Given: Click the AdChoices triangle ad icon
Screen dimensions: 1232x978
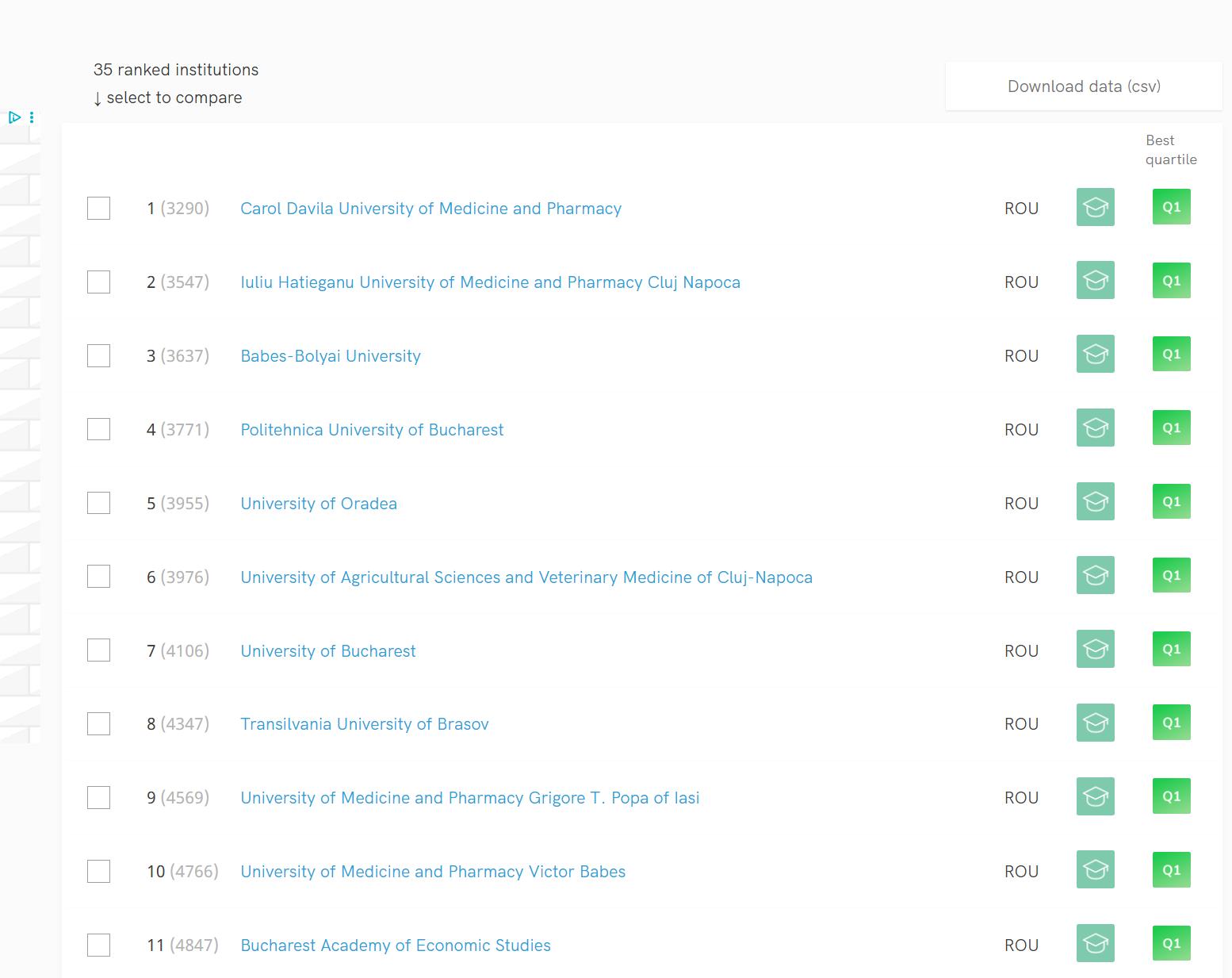Looking at the screenshot, I should click(x=14, y=117).
